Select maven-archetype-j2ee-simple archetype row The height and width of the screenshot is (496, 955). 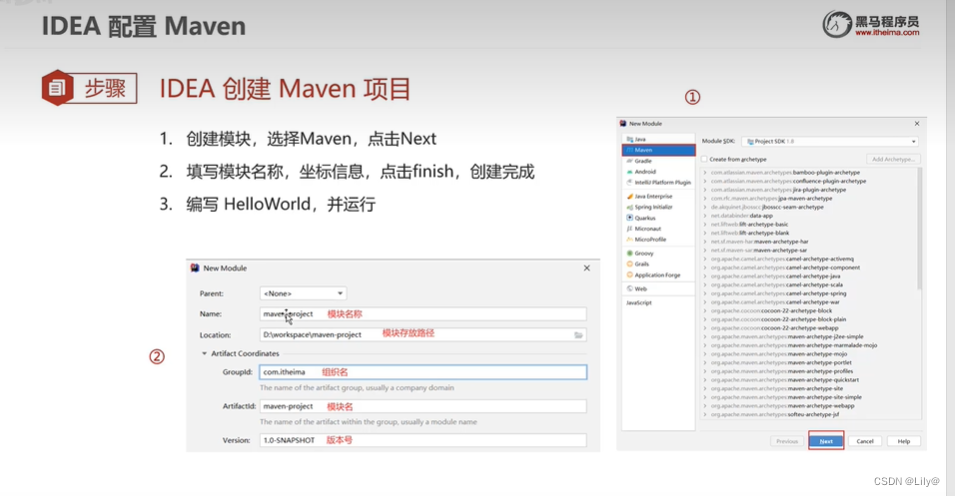pos(810,336)
